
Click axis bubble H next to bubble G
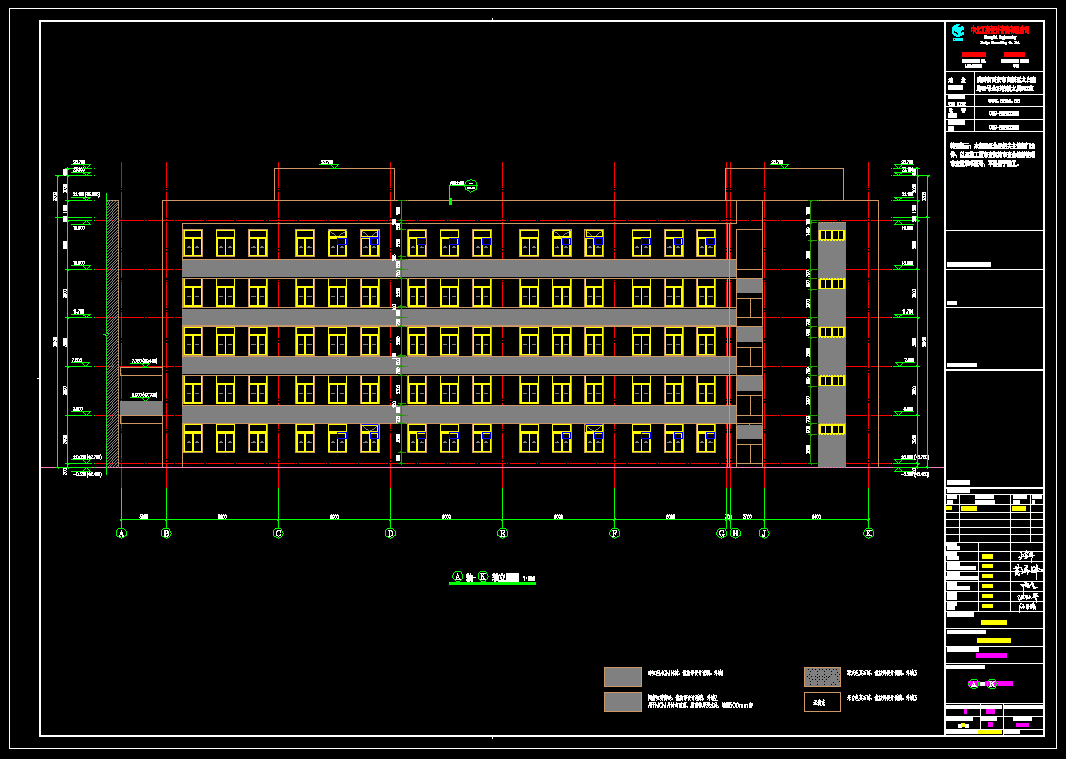[736, 533]
